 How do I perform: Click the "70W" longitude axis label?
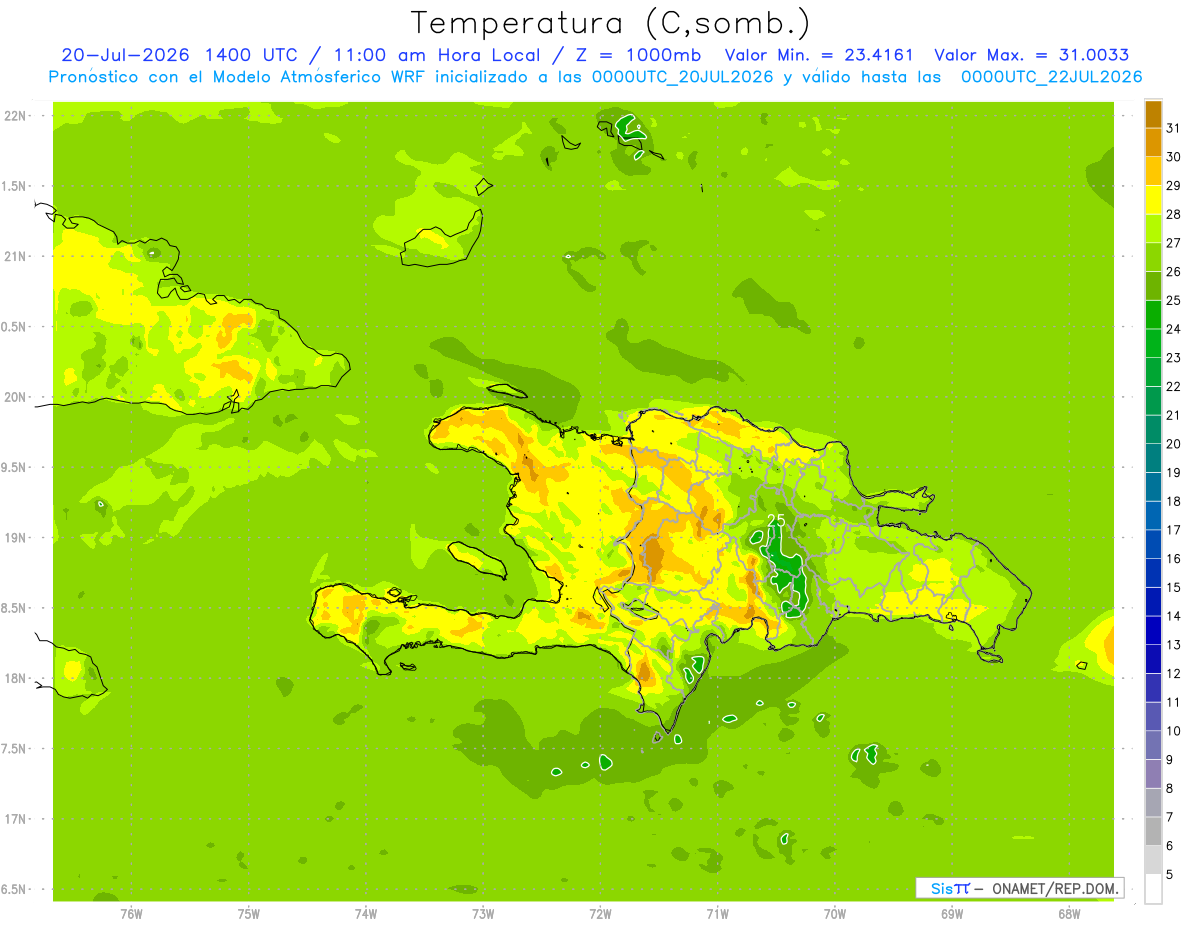point(835,913)
